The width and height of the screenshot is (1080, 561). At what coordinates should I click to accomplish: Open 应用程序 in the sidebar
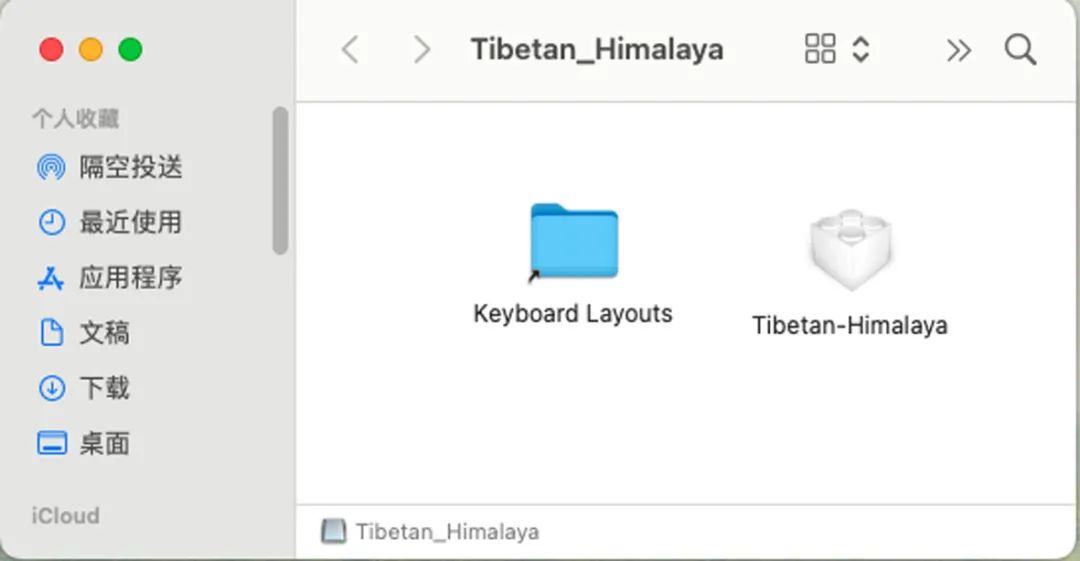110,278
